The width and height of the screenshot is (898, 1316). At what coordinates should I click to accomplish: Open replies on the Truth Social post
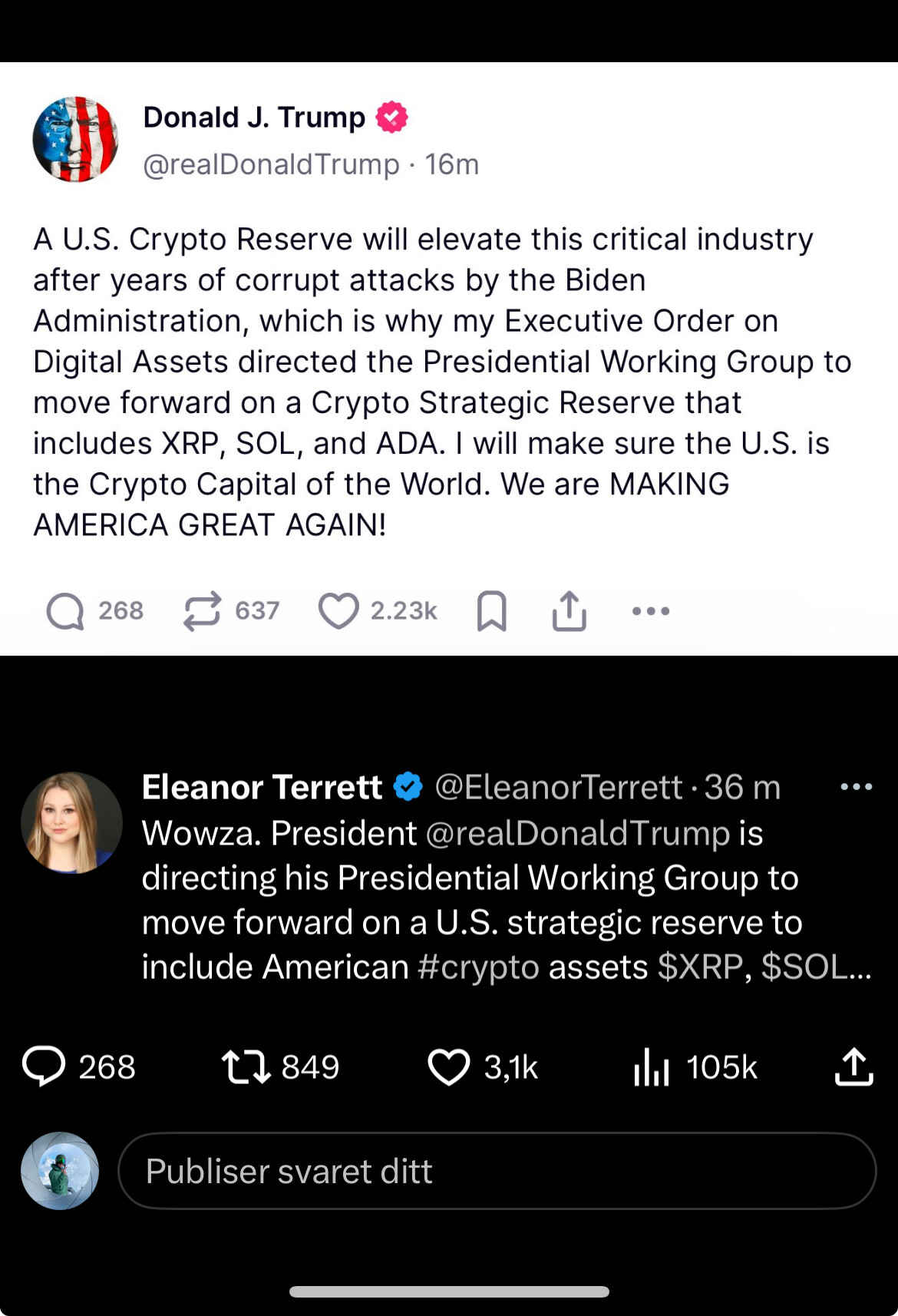click(66, 611)
